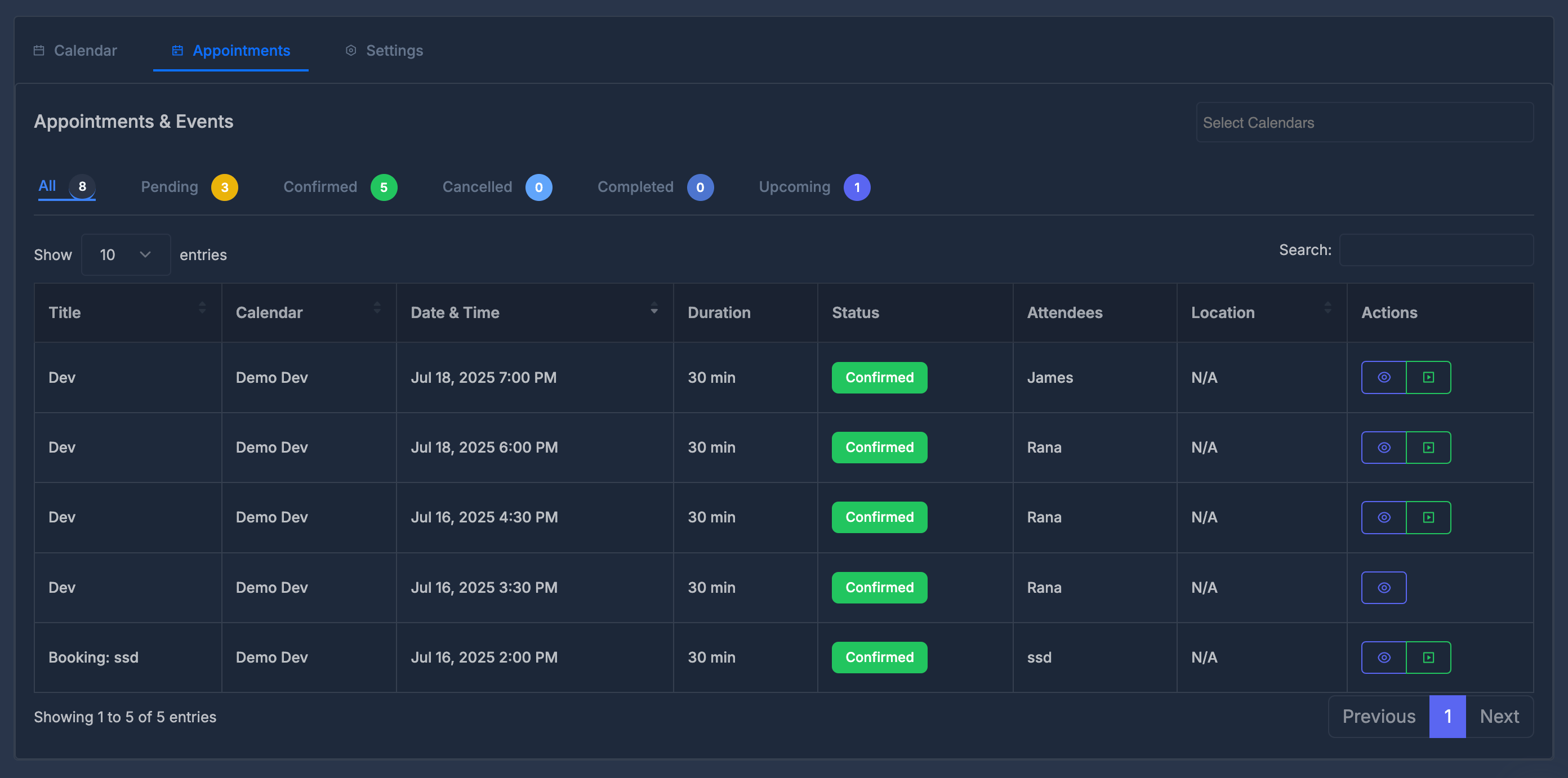Filter by Cancelled appointments
The height and width of the screenshot is (778, 1568).
497,187
